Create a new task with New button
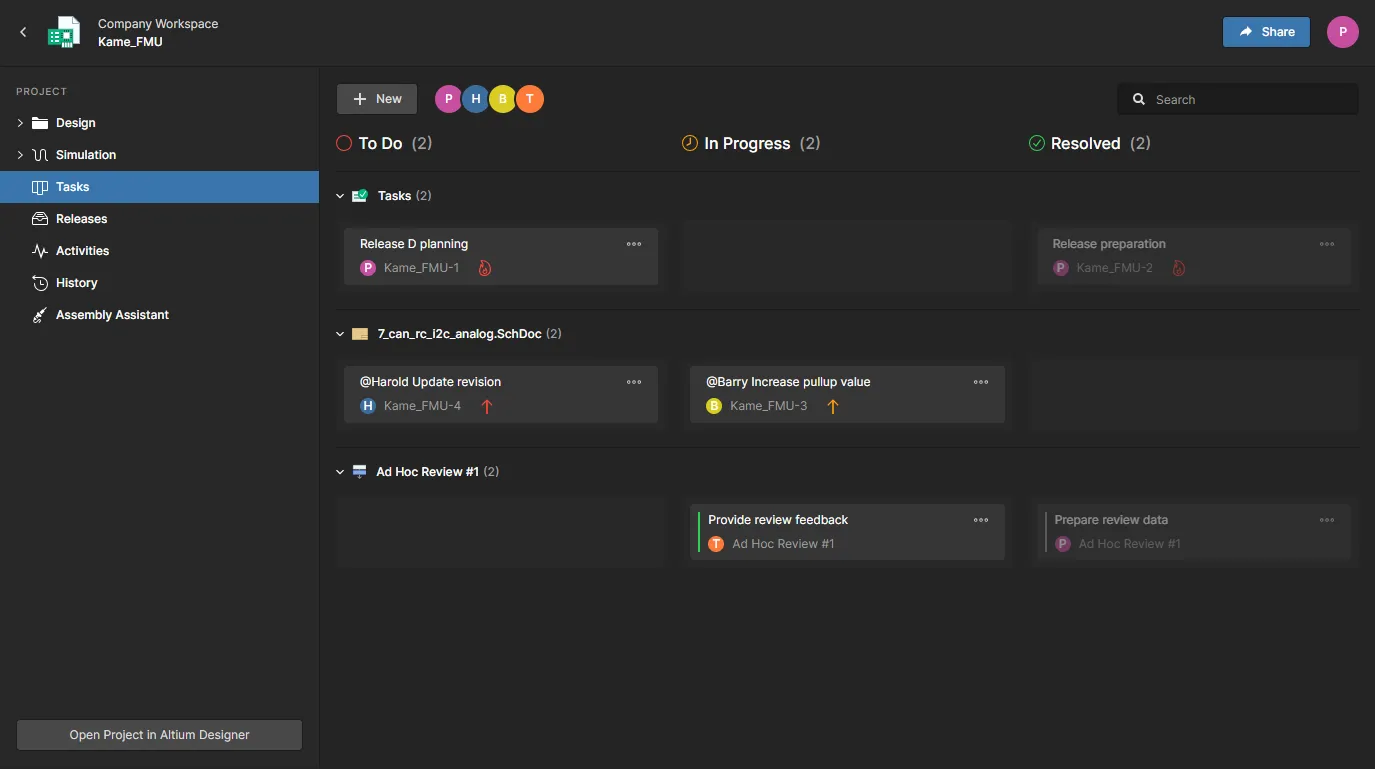Image resolution: width=1375 pixels, height=769 pixels. (377, 99)
